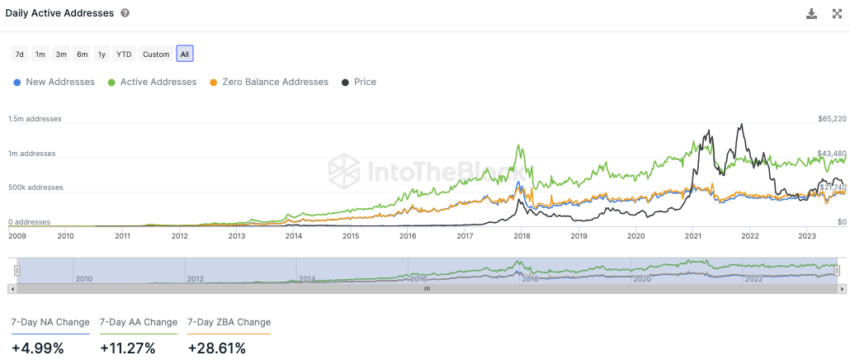The height and width of the screenshot is (360, 850).
Task: Click scrollbar left arrow
Action: click(x=12, y=290)
